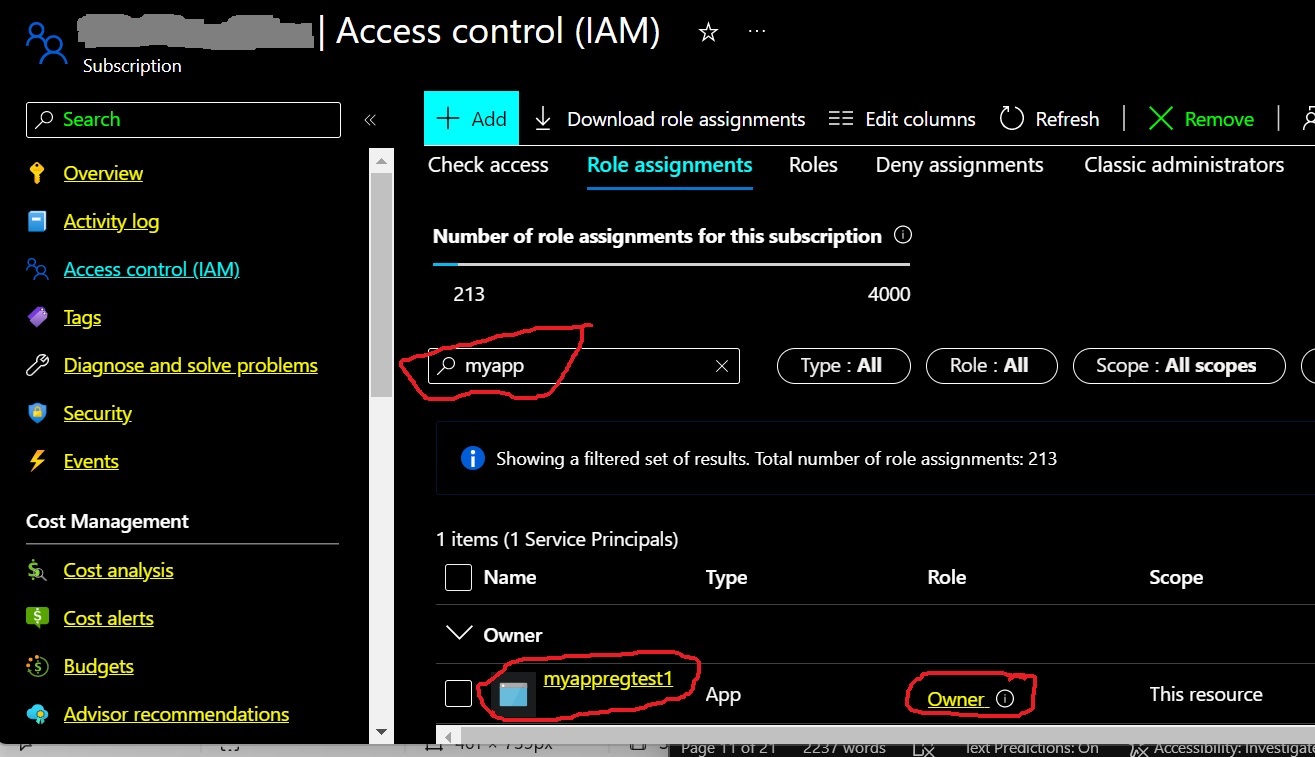Open Diagnose and solve problems link
This screenshot has width=1315, height=757.
tap(190, 365)
